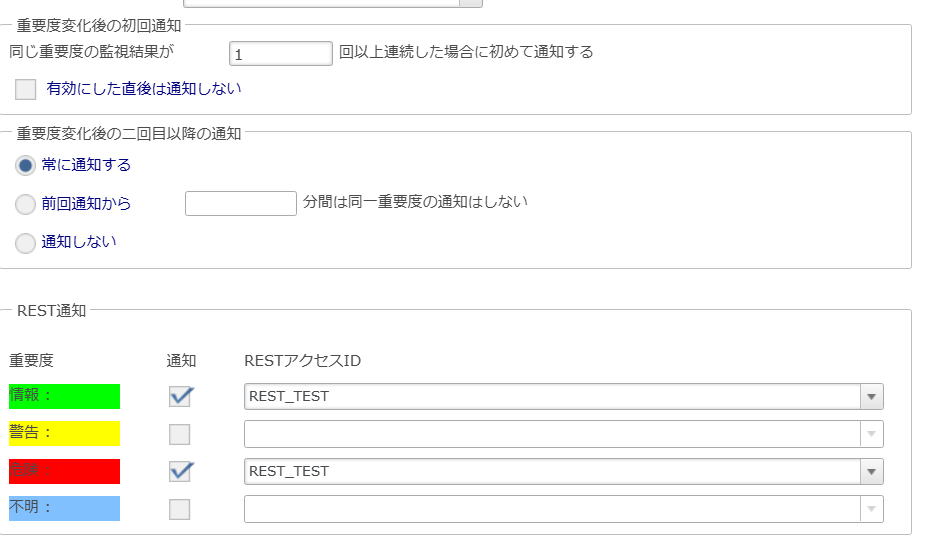Click REST_TEST text in the 危険 row combo box

[x=289, y=472]
